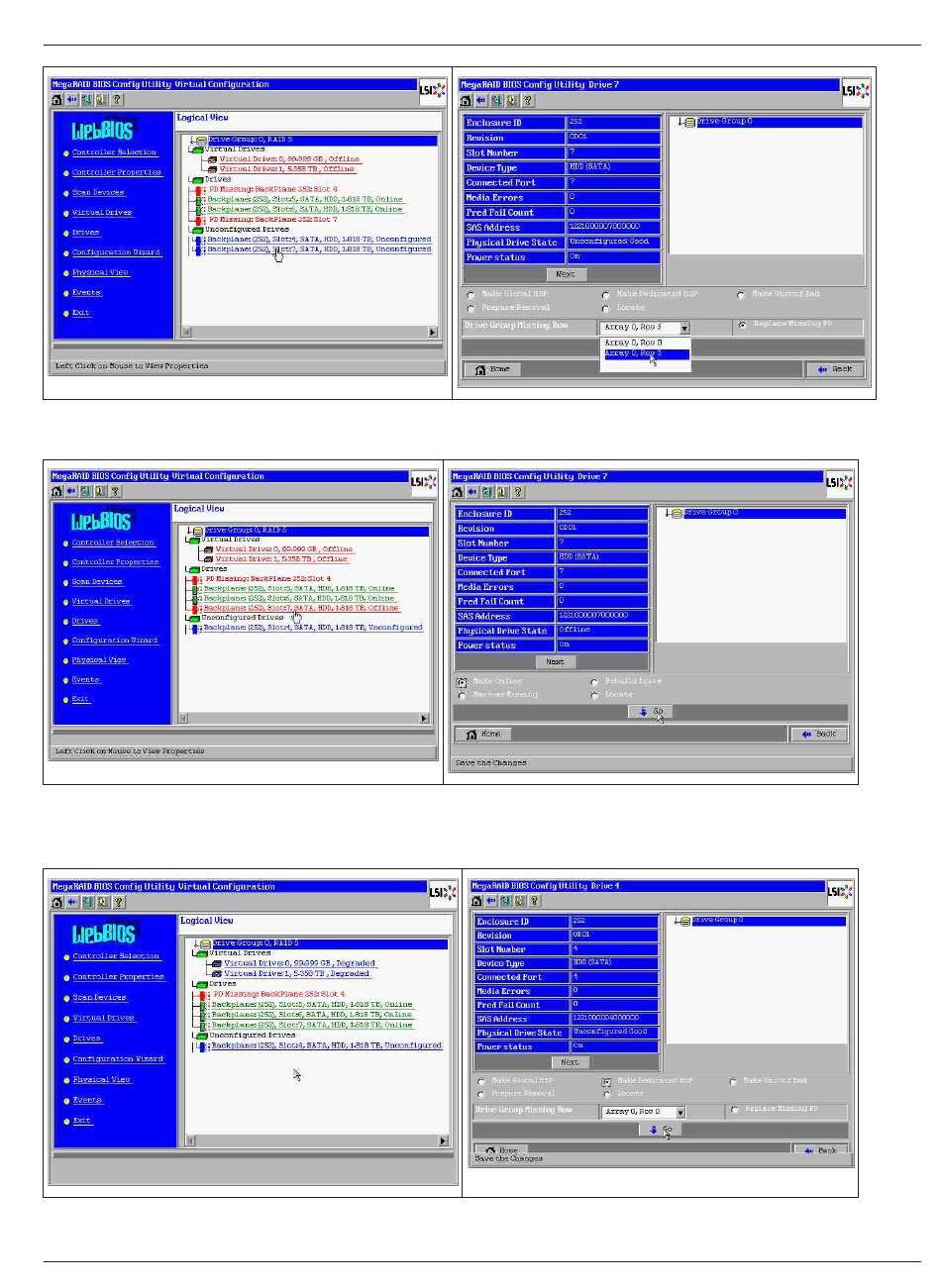Select Make Global HSP radio in Drive 4 window
The width and height of the screenshot is (941, 1288).
point(481,1081)
